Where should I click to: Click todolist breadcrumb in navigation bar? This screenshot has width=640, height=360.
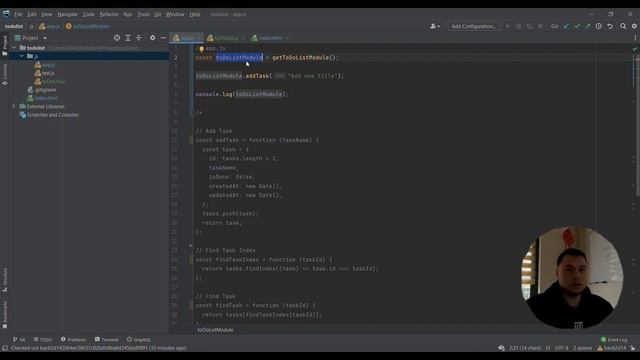pos(14,26)
